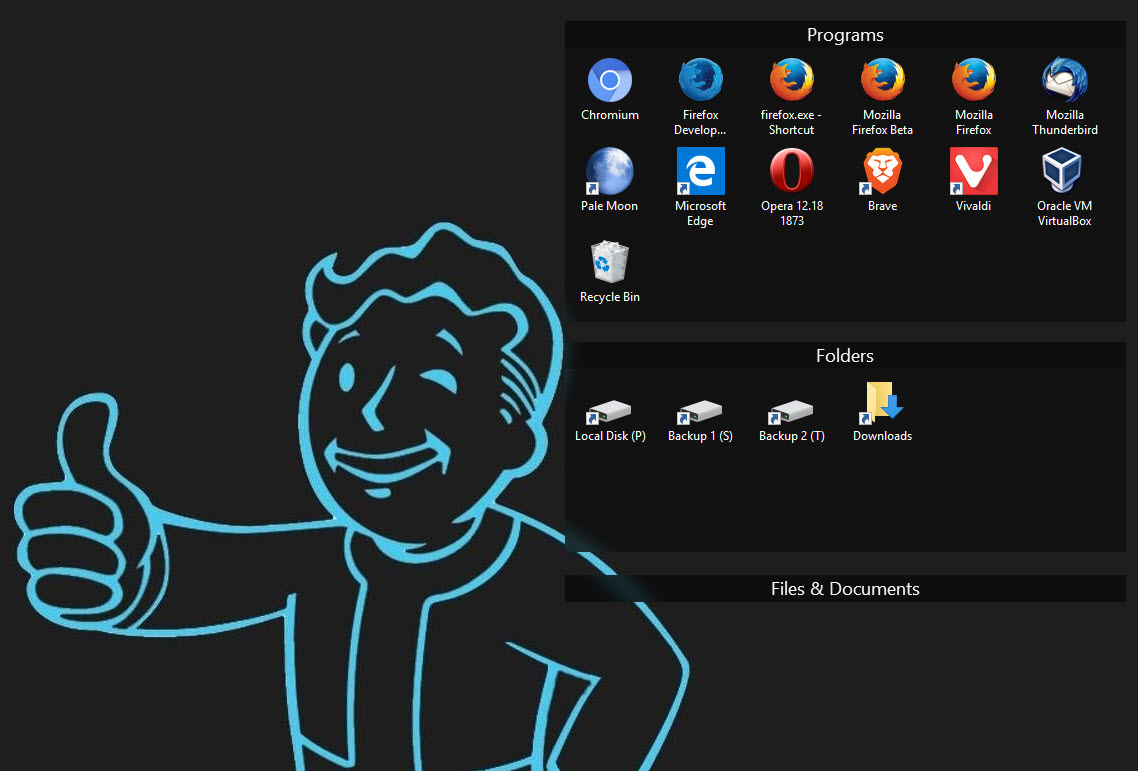Open Mozilla Thunderbird mail icon
Viewport: 1138px width, 771px height.
point(1065,81)
